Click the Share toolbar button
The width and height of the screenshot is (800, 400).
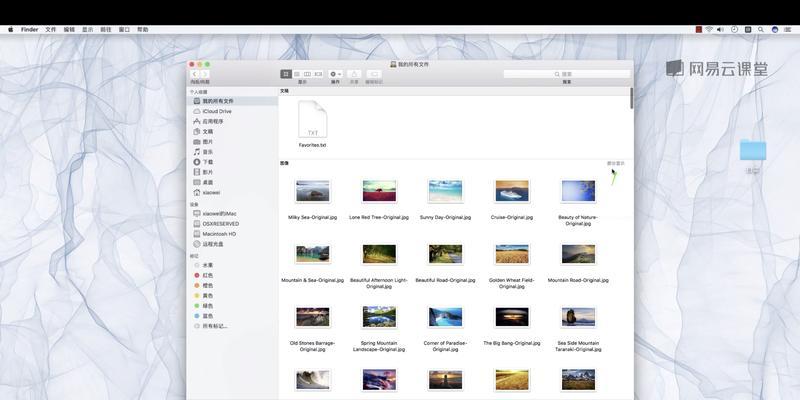coord(354,74)
